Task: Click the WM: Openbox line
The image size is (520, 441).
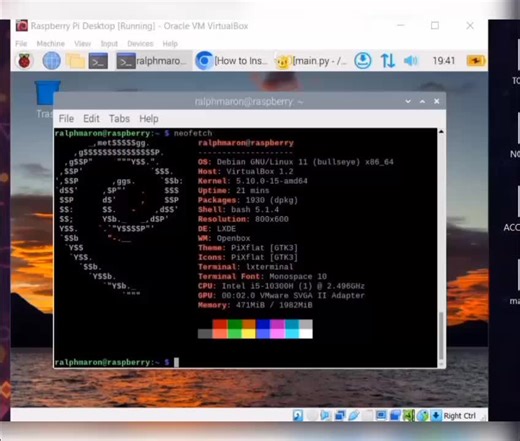Action: point(224,238)
